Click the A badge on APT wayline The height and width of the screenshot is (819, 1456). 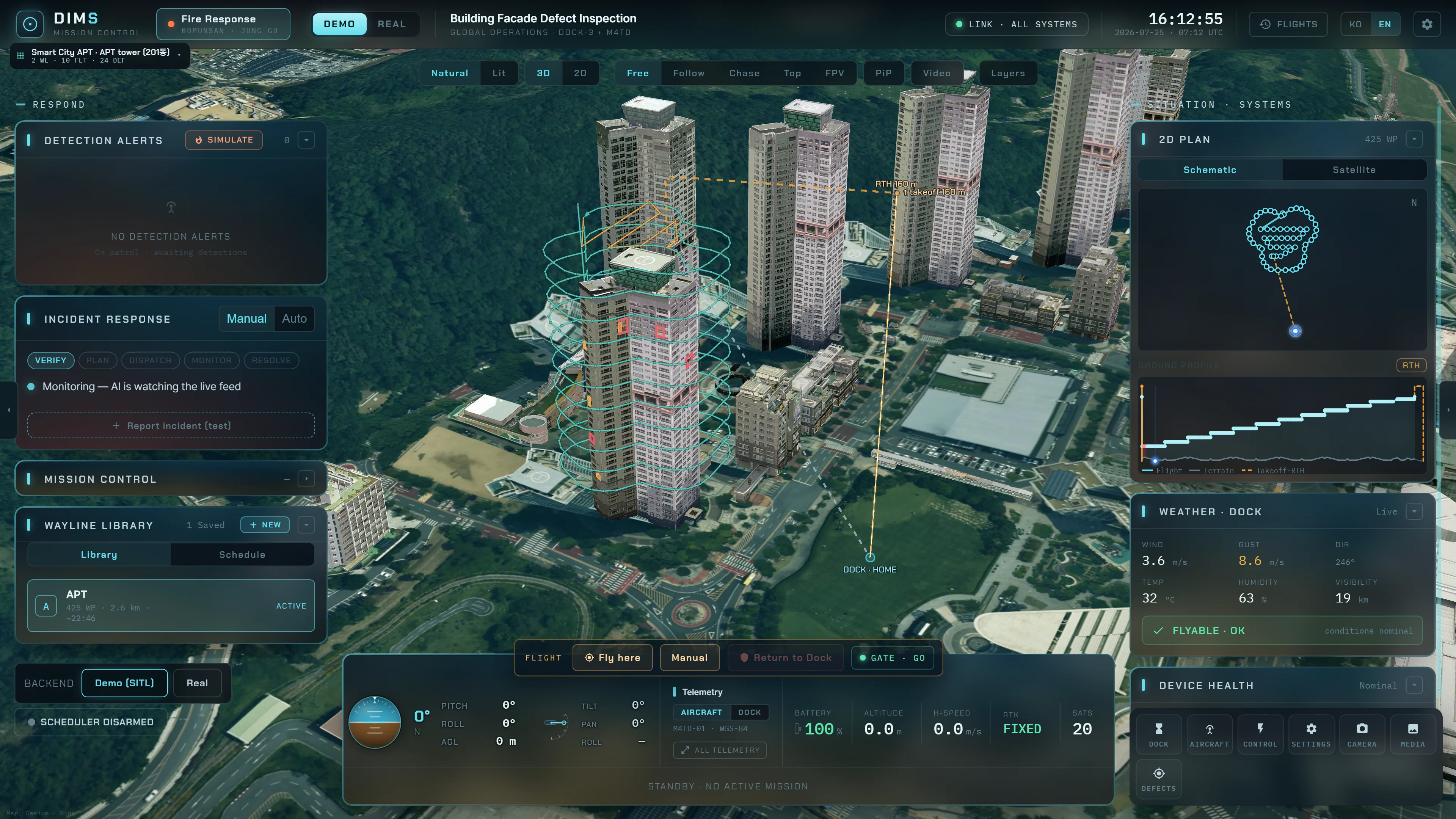coord(46,606)
